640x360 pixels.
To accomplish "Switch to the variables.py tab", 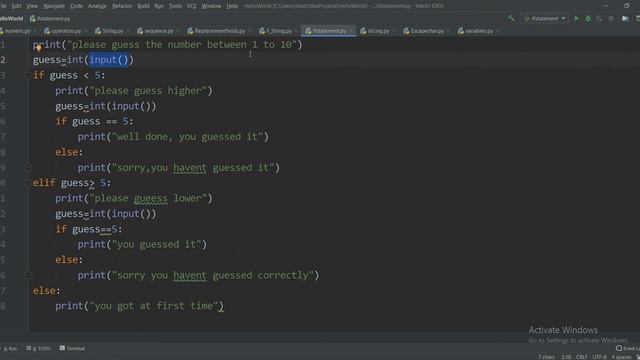I will 478,31.
